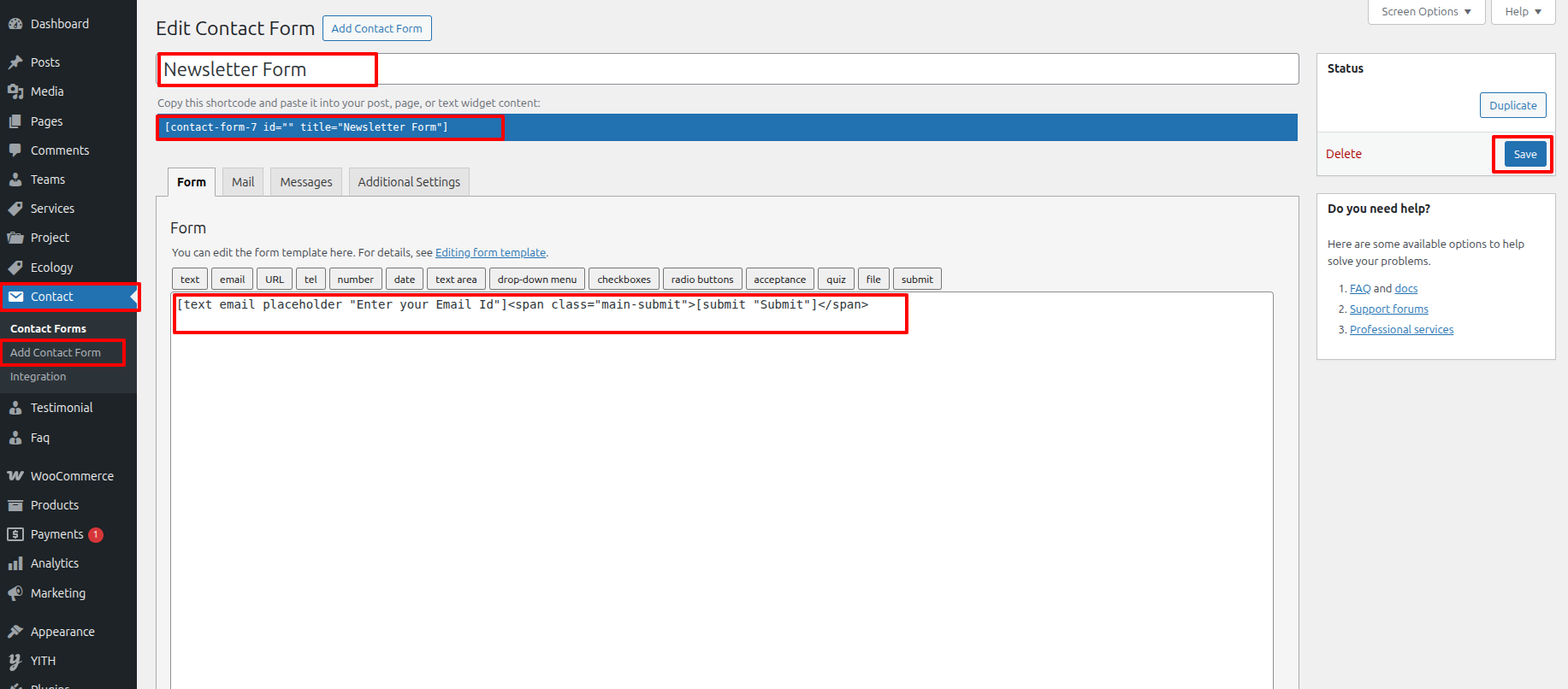The image size is (1568, 689).
Task: Switch to the Mail tab
Action: click(243, 182)
